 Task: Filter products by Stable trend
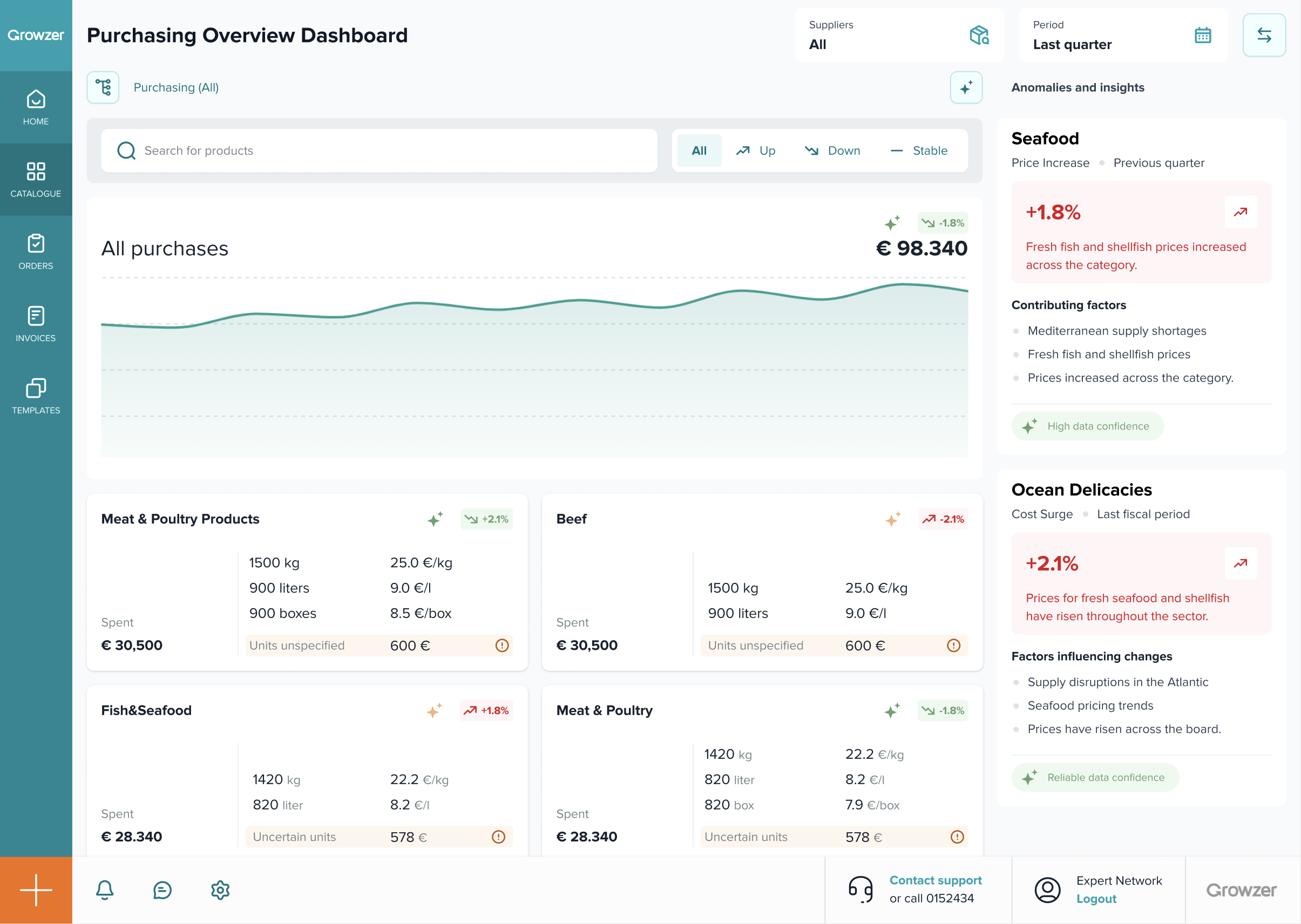919,151
